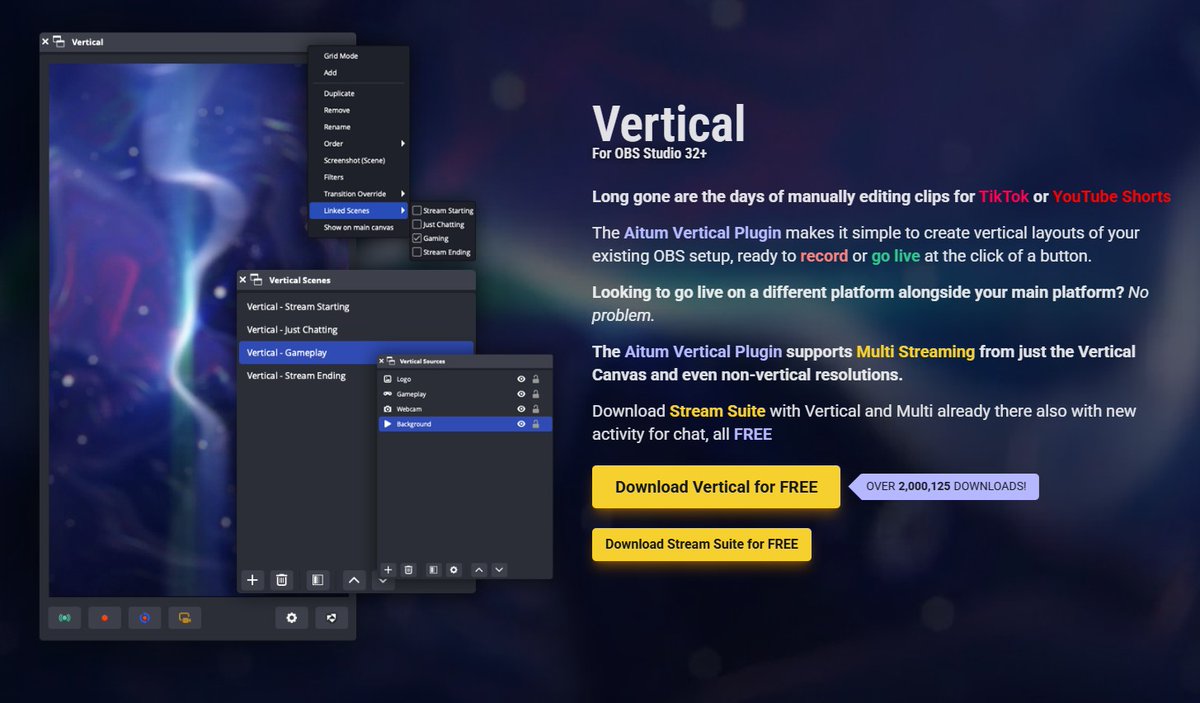Hide the Logo source
This screenshot has height=703, width=1200.
pyautogui.click(x=521, y=380)
